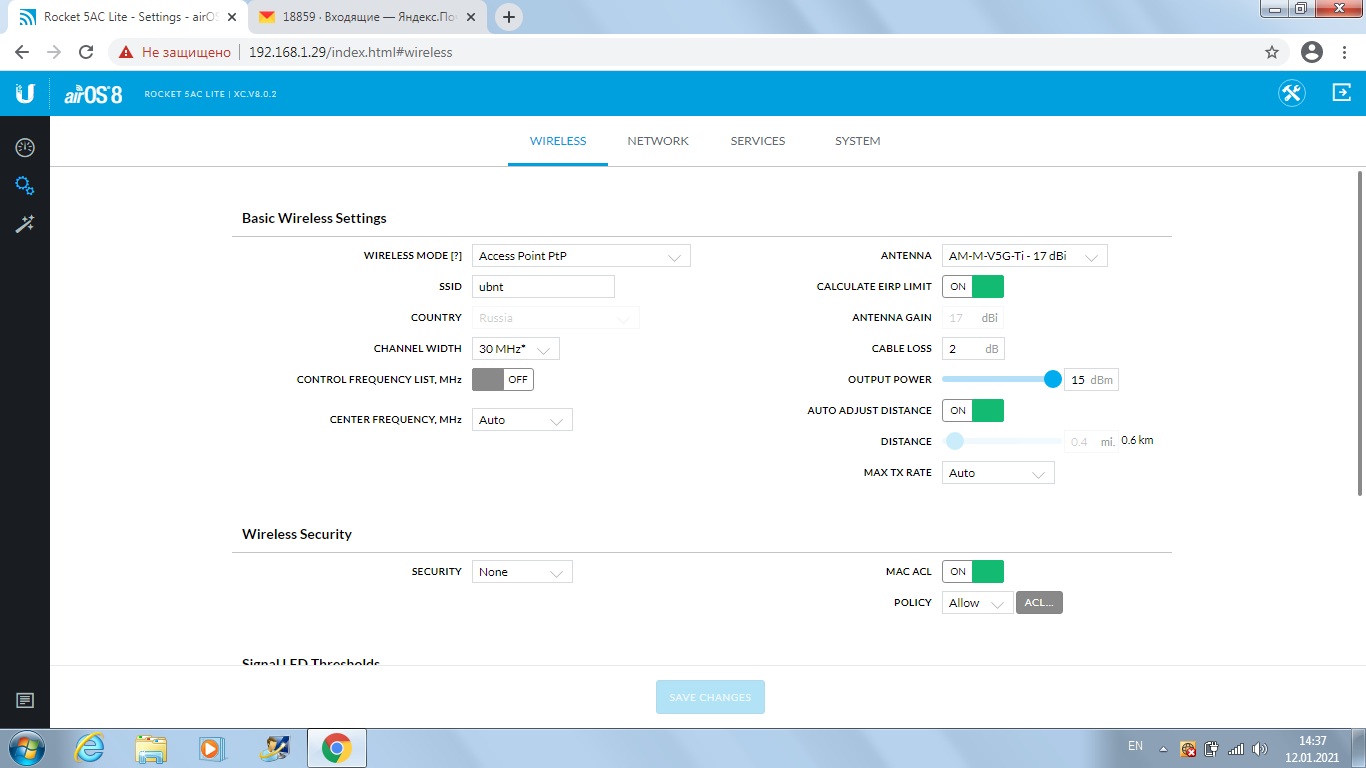
Task: Click the Wireless Mode help [?] link
Action: tap(456, 256)
